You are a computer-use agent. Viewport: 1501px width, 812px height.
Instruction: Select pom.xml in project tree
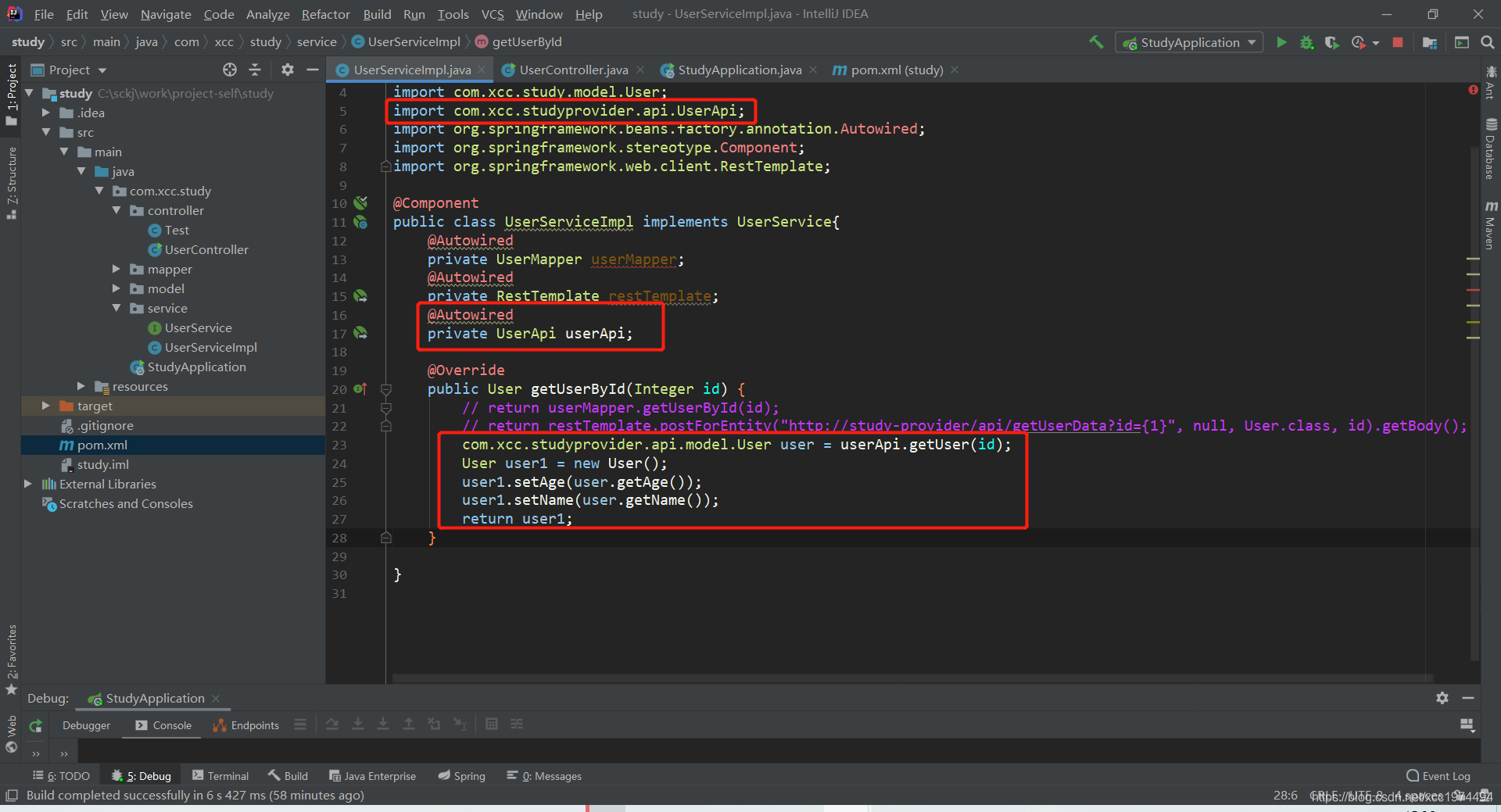[102, 445]
